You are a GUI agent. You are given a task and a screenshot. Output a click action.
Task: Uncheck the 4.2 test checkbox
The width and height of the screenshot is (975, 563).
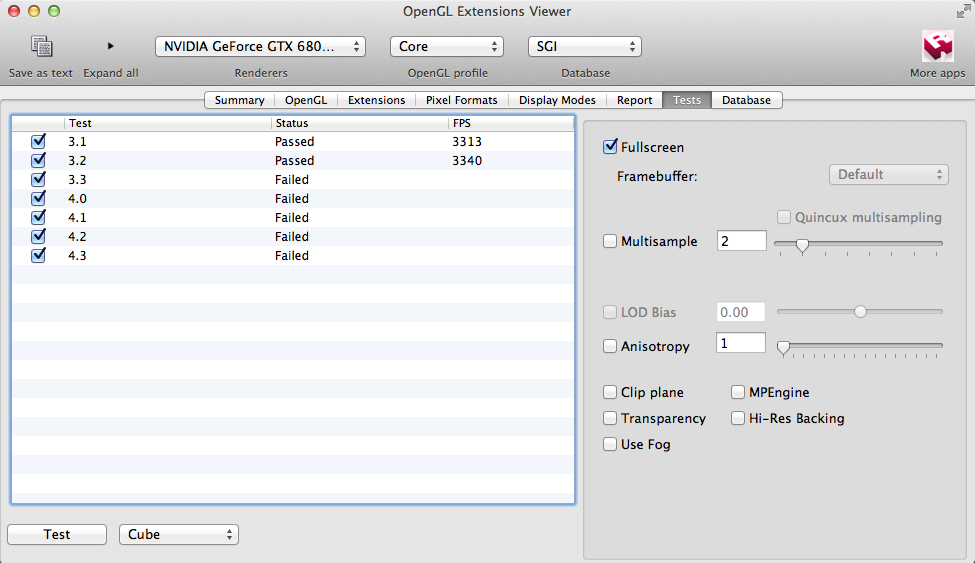(x=39, y=236)
